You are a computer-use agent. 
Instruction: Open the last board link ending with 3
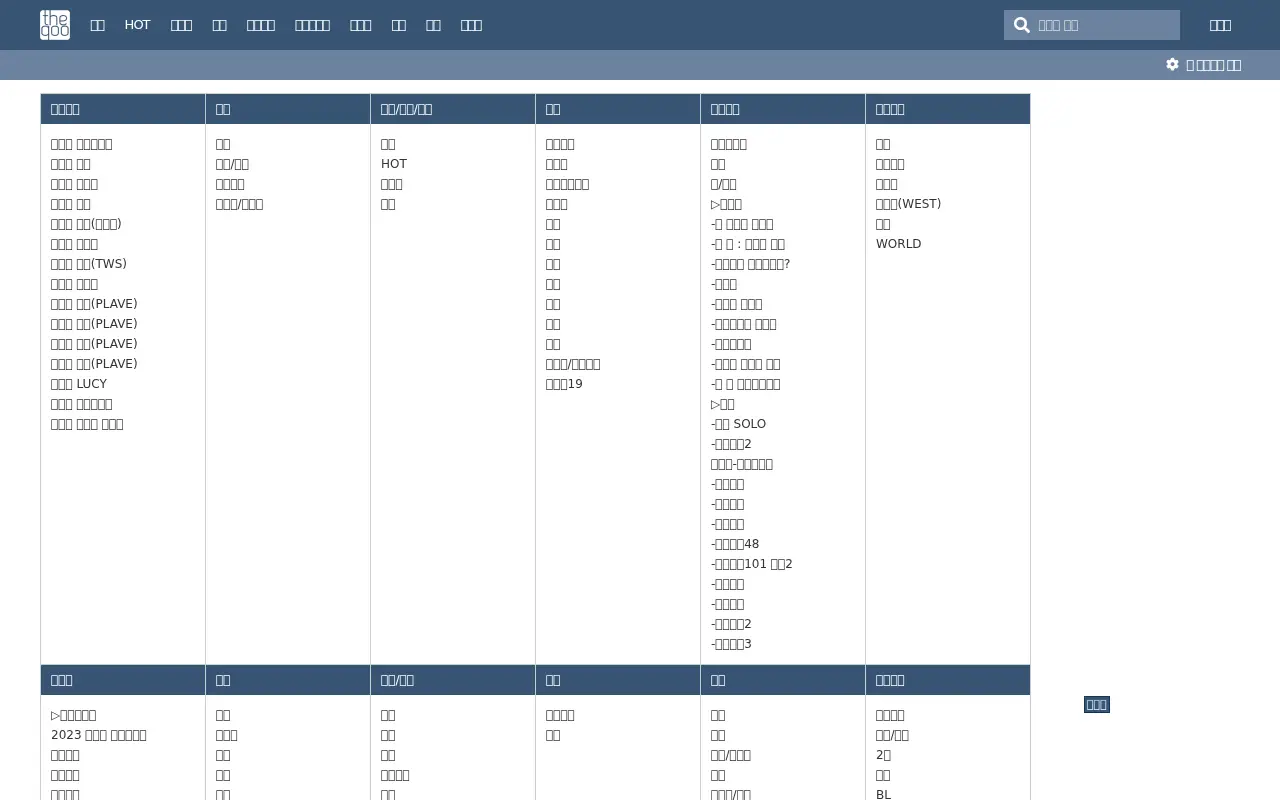pos(731,644)
